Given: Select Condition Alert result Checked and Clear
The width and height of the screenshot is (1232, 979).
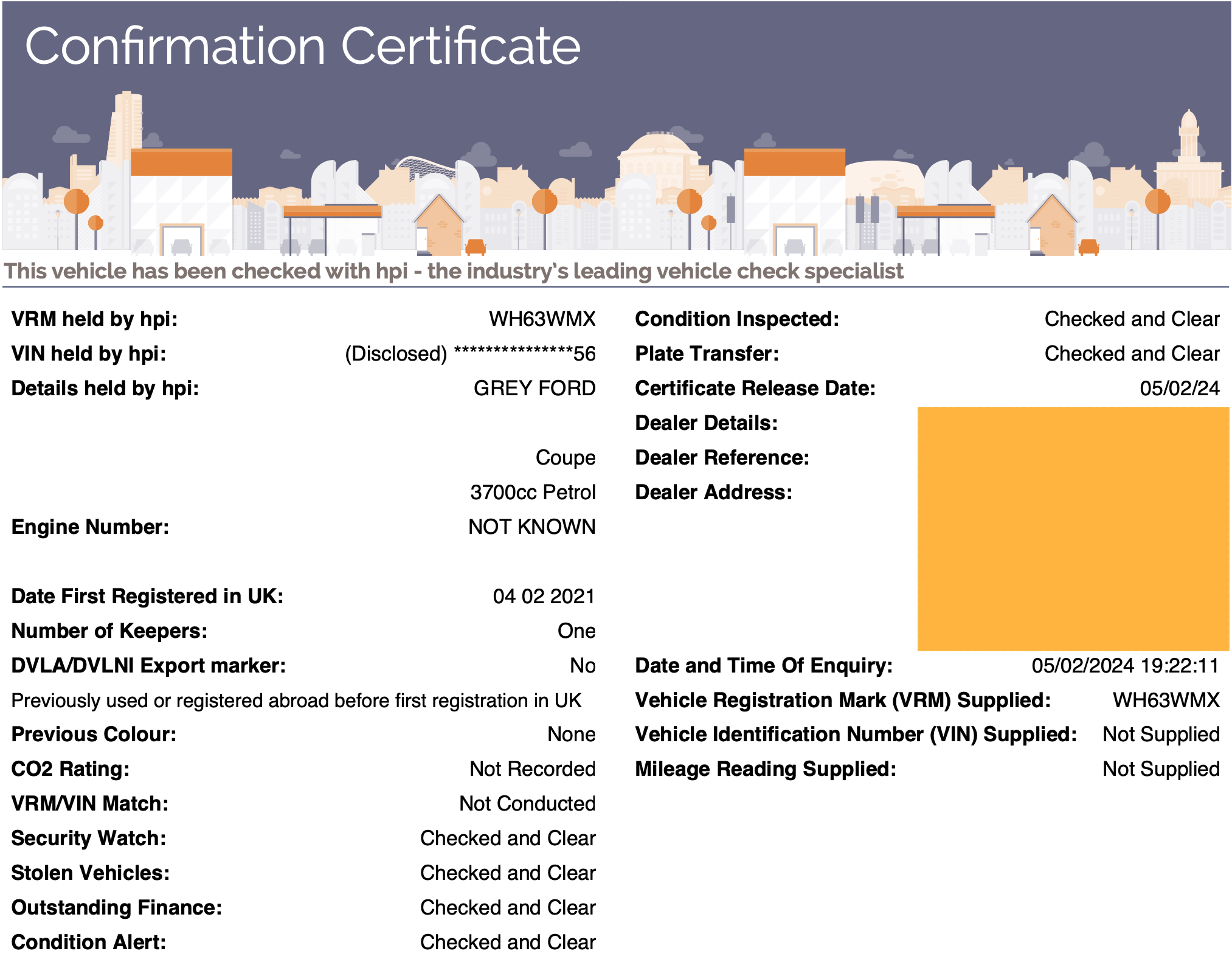Looking at the screenshot, I should [x=508, y=942].
